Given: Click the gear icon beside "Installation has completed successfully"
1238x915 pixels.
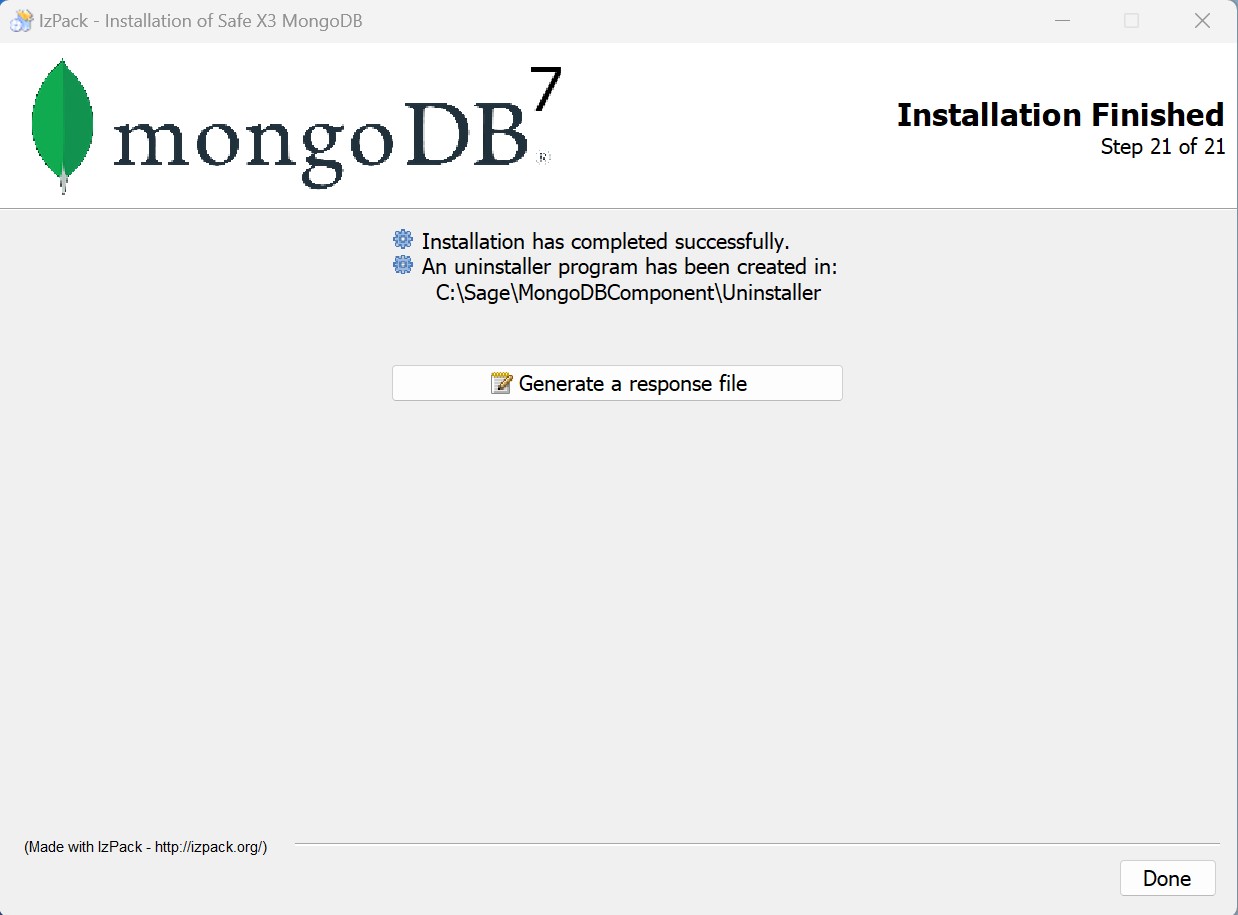Looking at the screenshot, I should coord(403,240).
